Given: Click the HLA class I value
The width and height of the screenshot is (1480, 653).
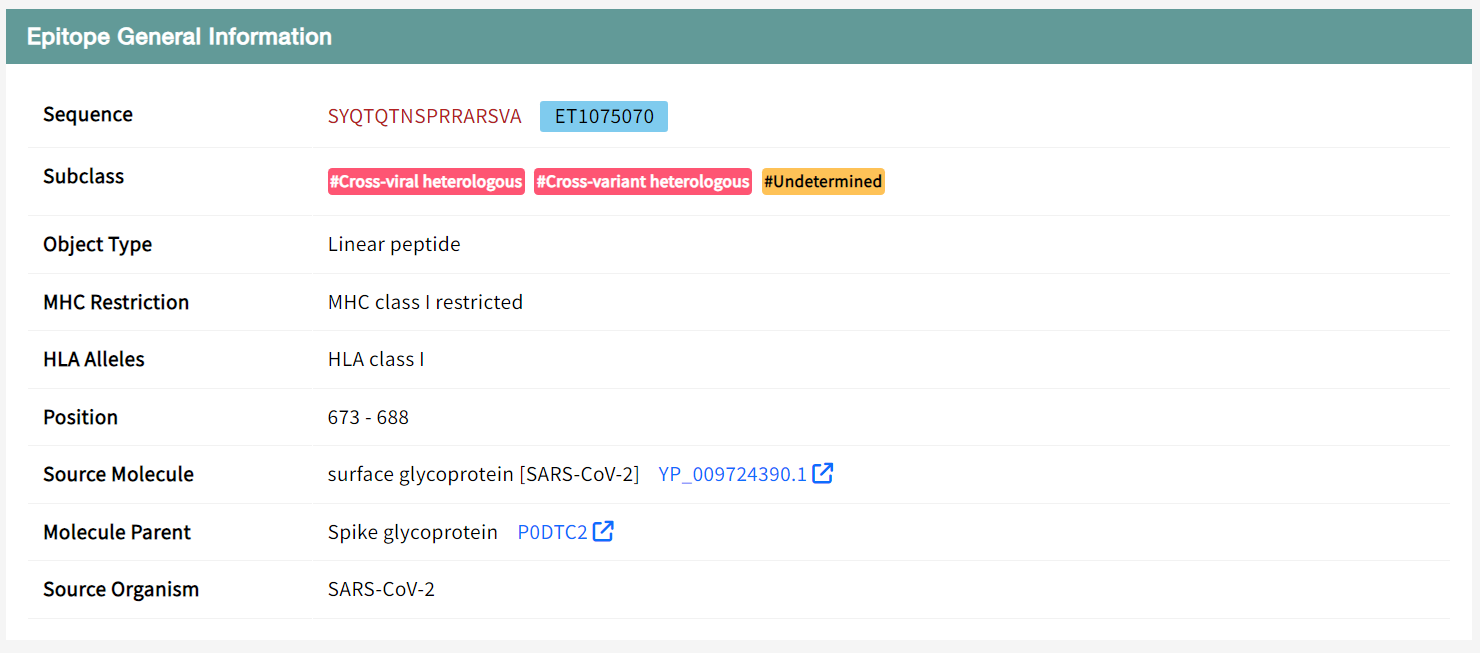Looking at the screenshot, I should (376, 359).
